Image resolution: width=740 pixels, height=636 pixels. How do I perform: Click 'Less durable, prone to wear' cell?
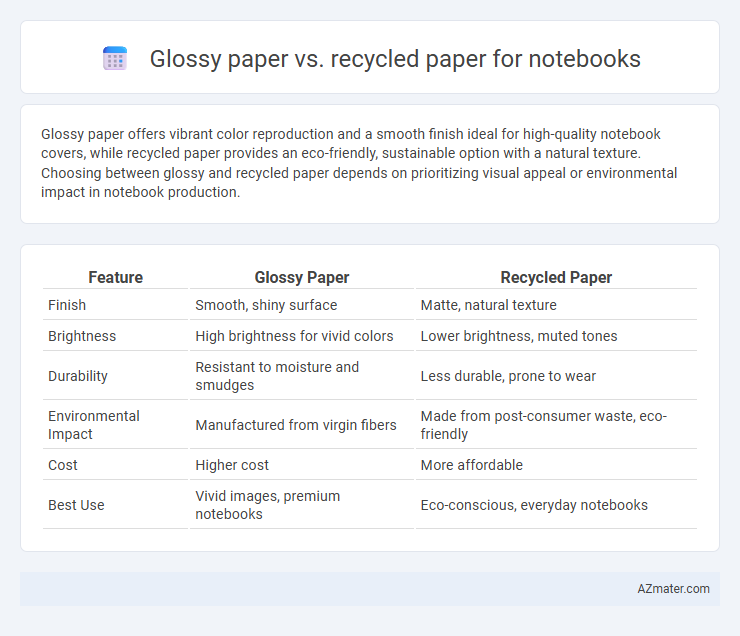[556, 376]
